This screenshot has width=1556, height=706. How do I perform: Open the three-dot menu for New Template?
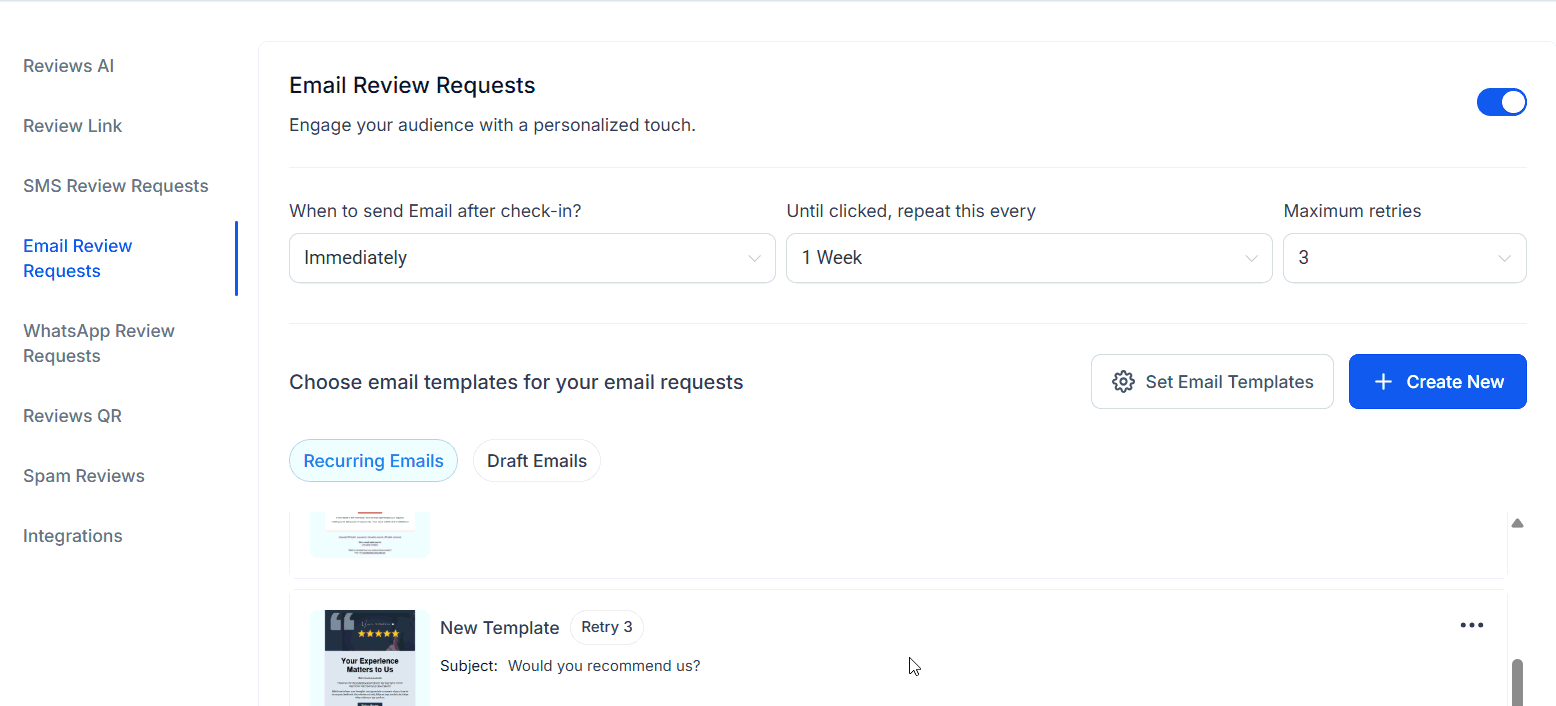coord(1471,624)
